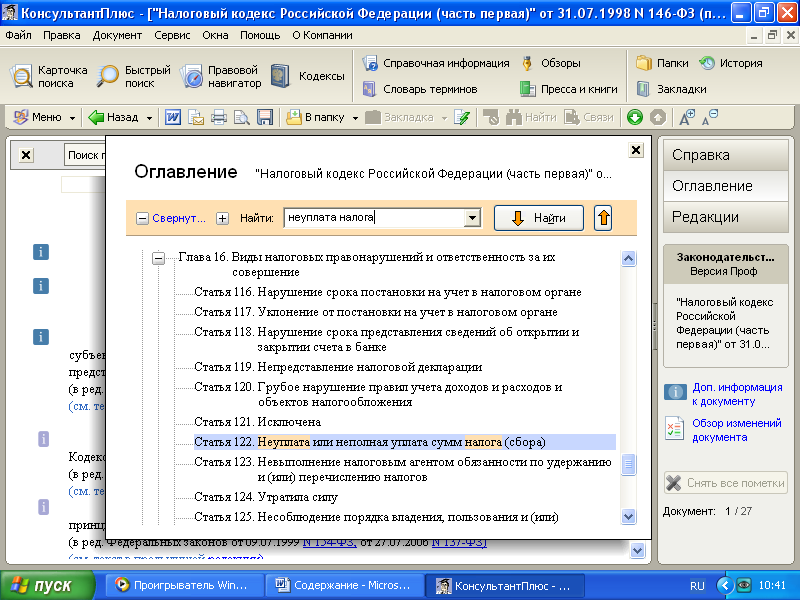This screenshot has width=800, height=600.
Task: Click contents list scroll down arrow
Action: coord(629,516)
